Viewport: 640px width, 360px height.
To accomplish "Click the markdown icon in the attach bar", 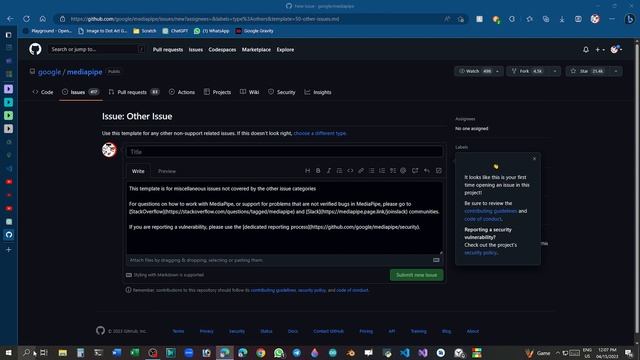I will 436,260.
